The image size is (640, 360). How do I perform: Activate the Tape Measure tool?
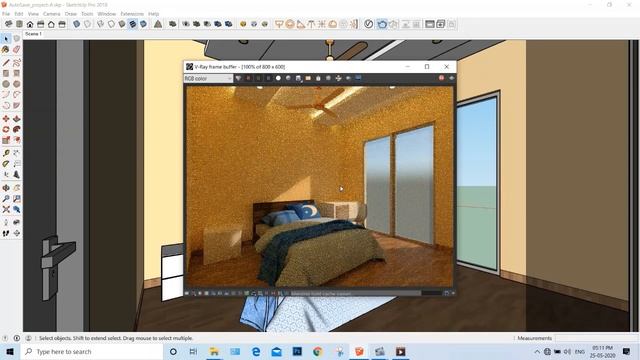coord(6,153)
